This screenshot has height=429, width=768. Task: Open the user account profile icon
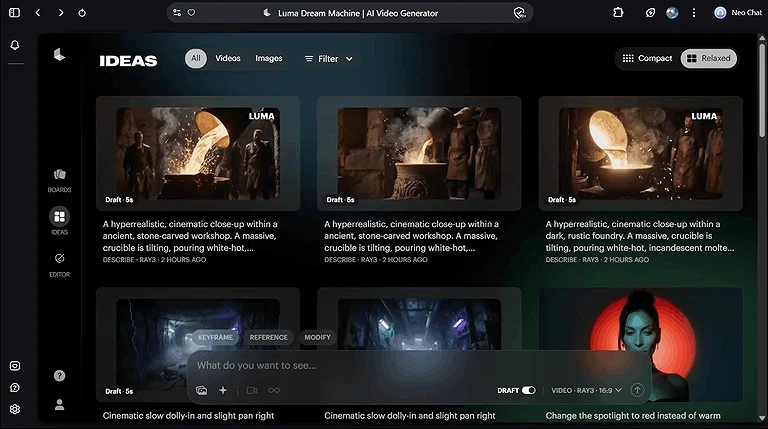[59, 405]
